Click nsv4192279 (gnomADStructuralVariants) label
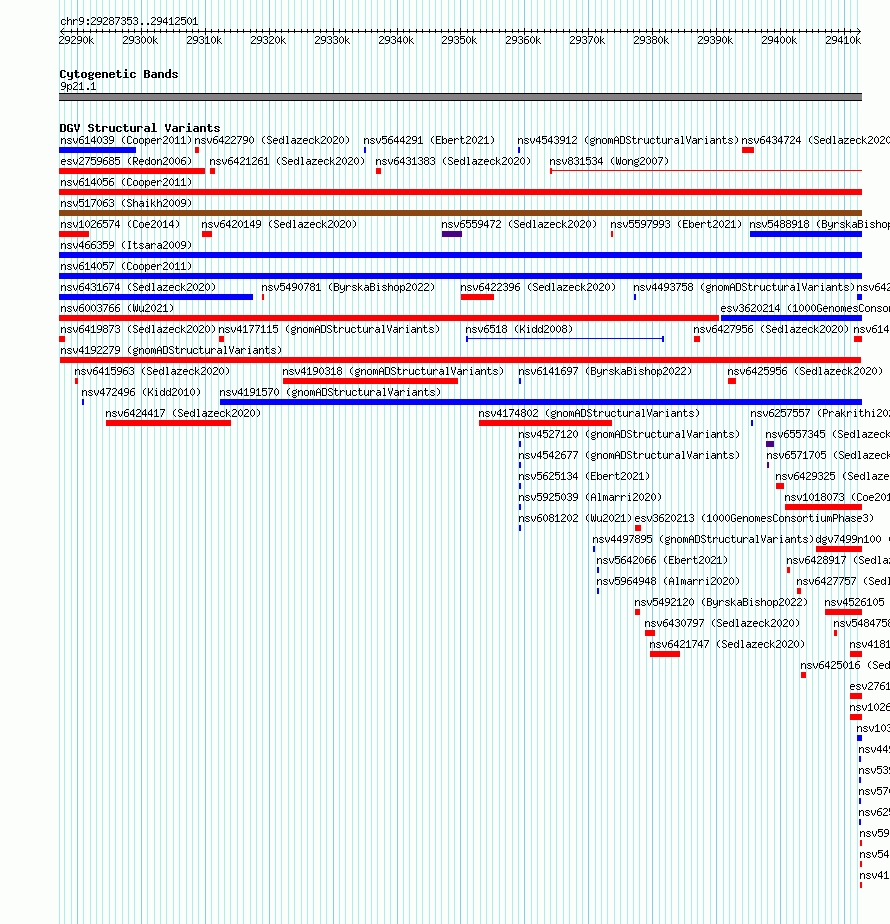The image size is (890, 924). (171, 350)
